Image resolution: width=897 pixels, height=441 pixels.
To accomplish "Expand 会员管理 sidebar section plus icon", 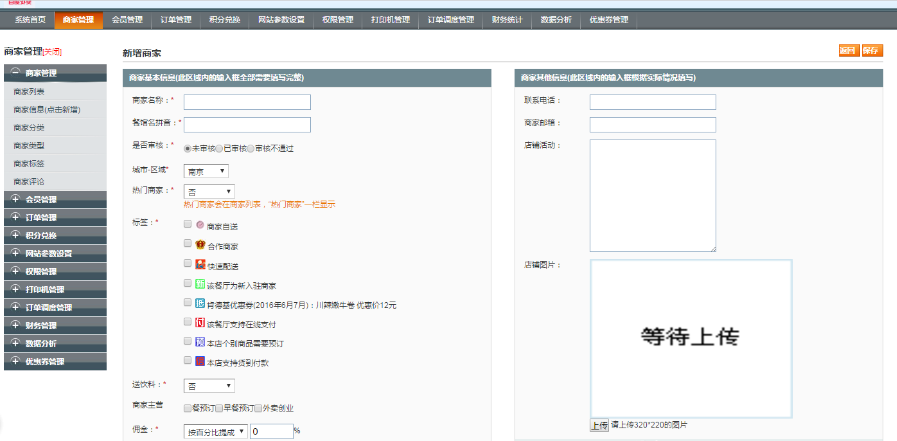I will pyautogui.click(x=15, y=199).
